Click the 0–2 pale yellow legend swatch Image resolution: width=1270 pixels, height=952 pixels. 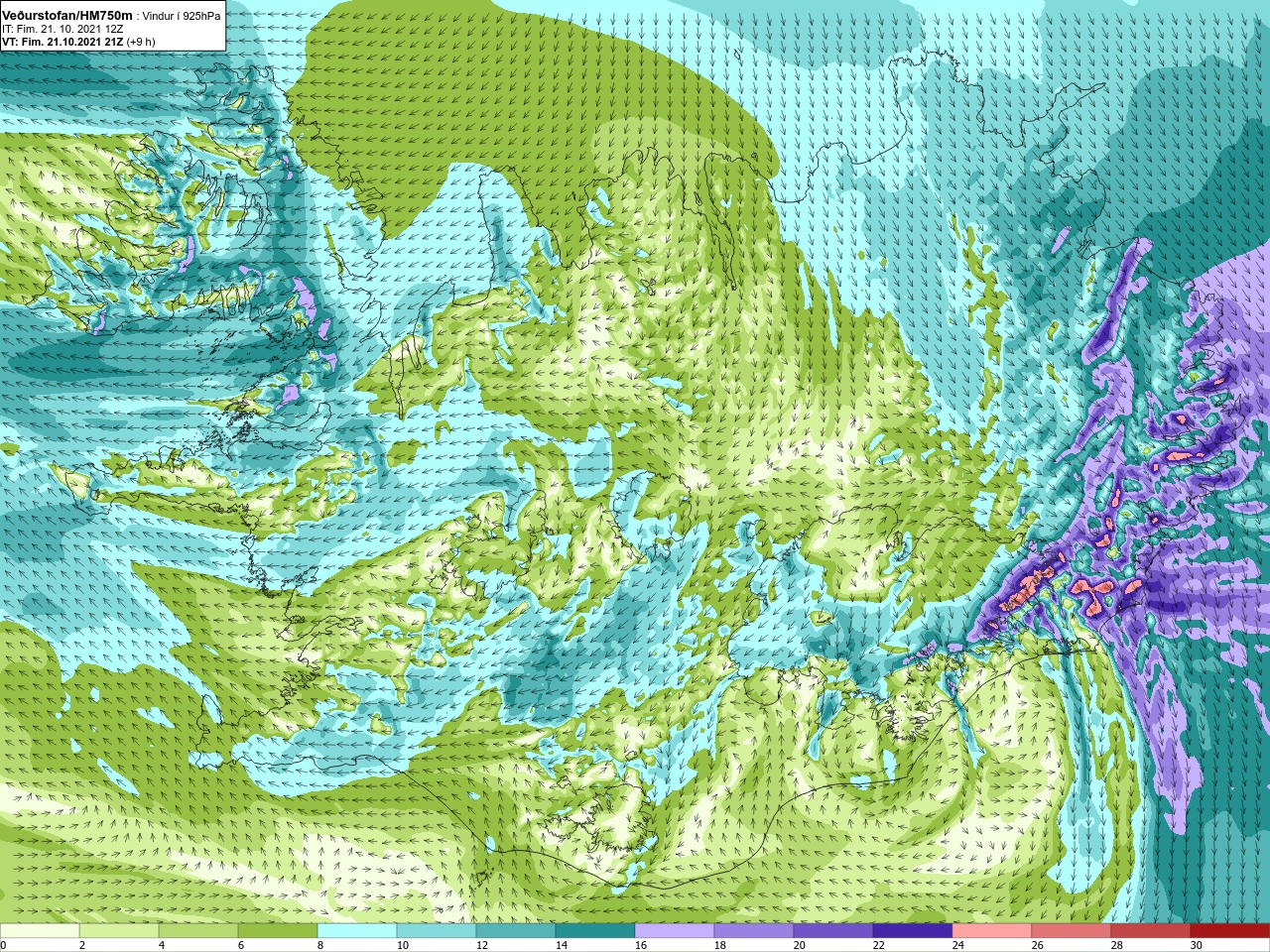pyautogui.click(x=40, y=931)
